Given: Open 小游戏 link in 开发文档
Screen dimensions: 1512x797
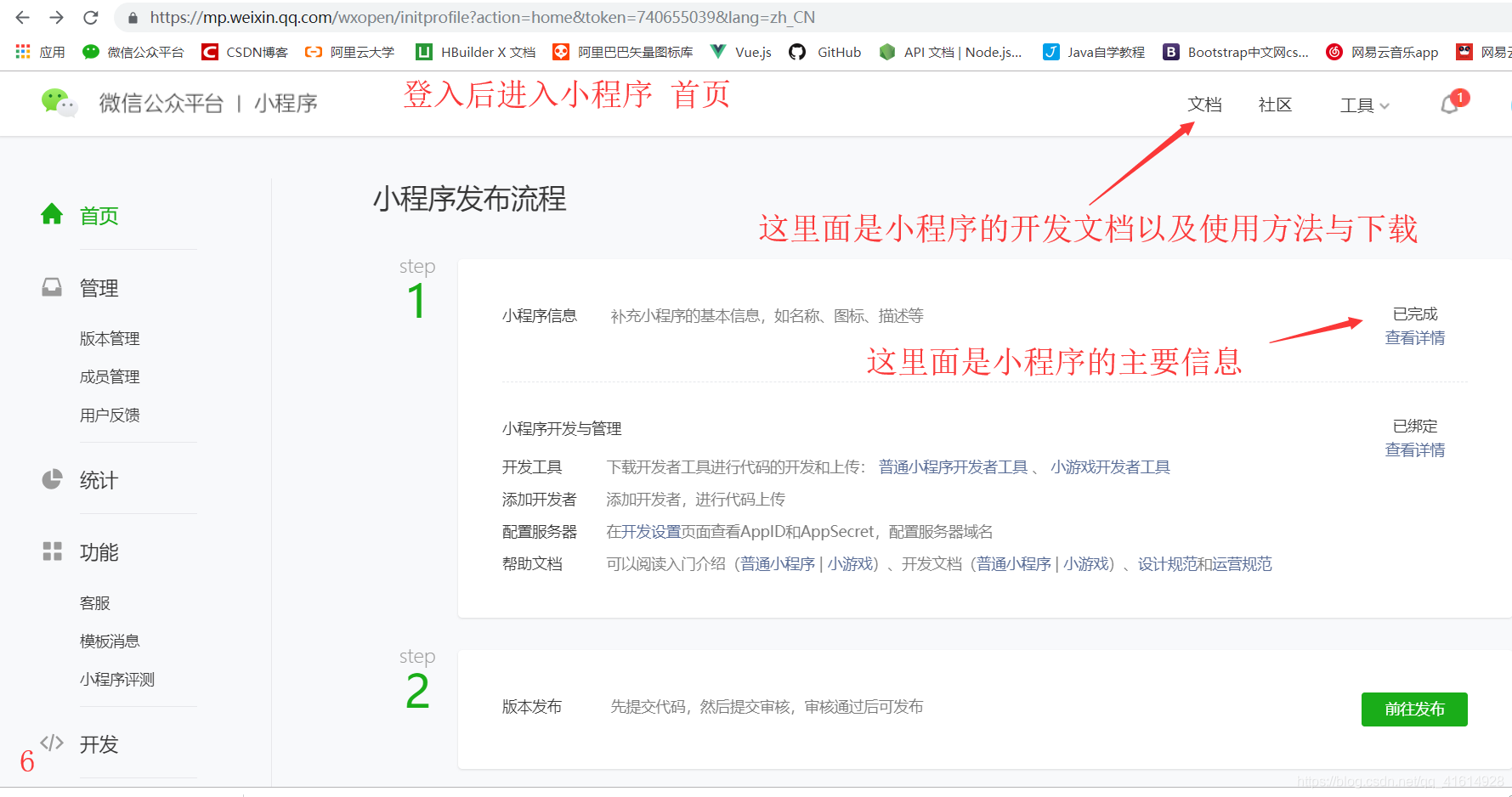Looking at the screenshot, I should click(1087, 564).
